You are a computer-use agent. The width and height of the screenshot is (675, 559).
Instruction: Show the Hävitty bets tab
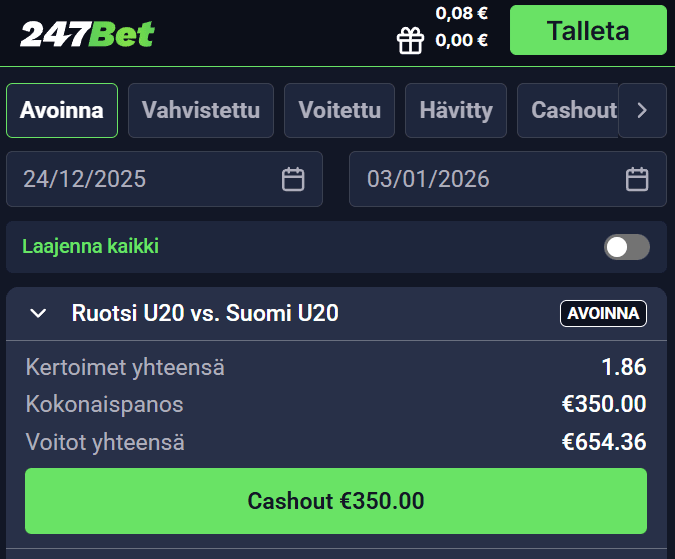click(456, 110)
